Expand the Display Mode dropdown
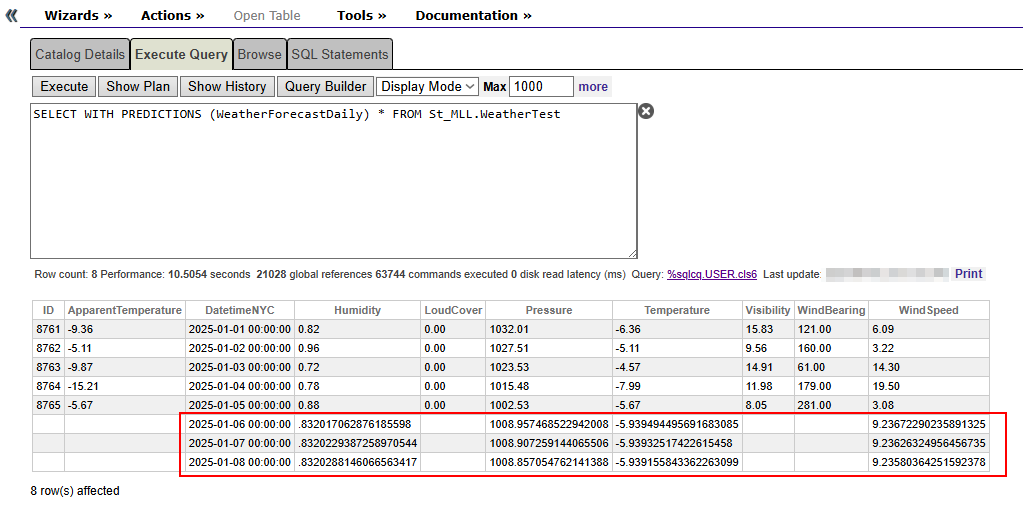Screen dimensions: 1023x528 [428, 87]
